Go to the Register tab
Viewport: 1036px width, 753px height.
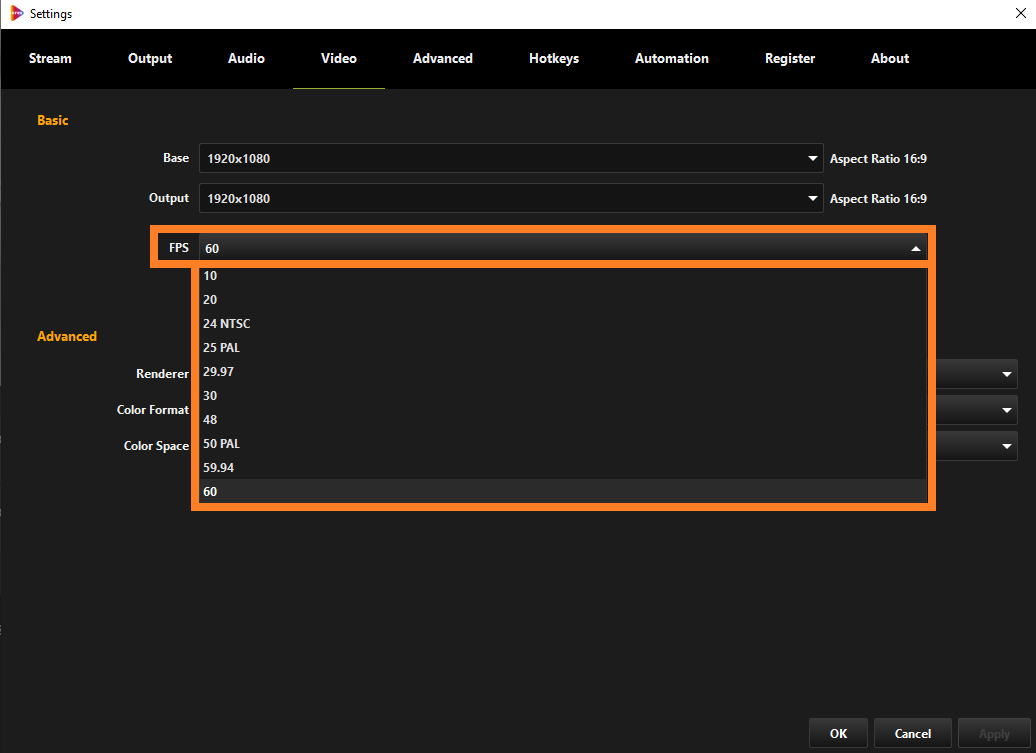point(790,58)
